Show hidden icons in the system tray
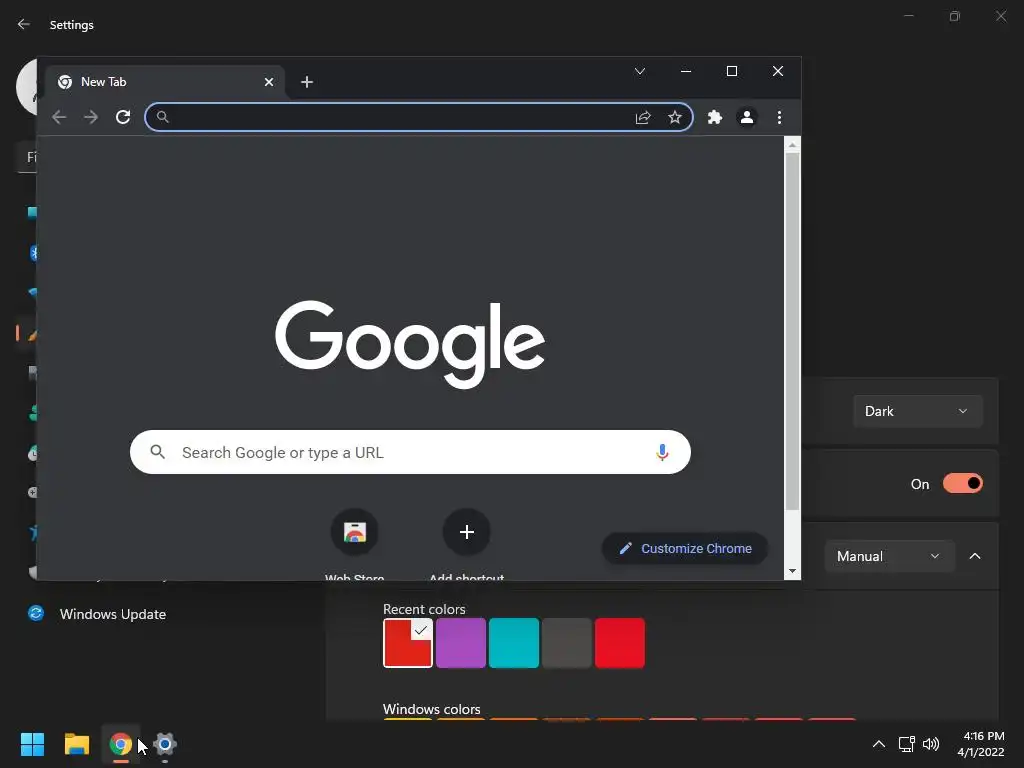 879,744
